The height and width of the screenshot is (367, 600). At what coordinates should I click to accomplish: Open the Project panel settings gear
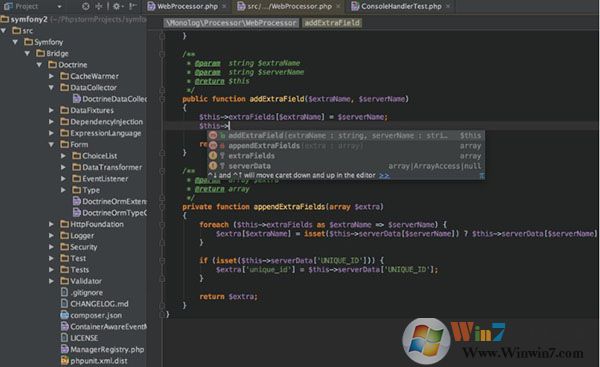point(116,7)
